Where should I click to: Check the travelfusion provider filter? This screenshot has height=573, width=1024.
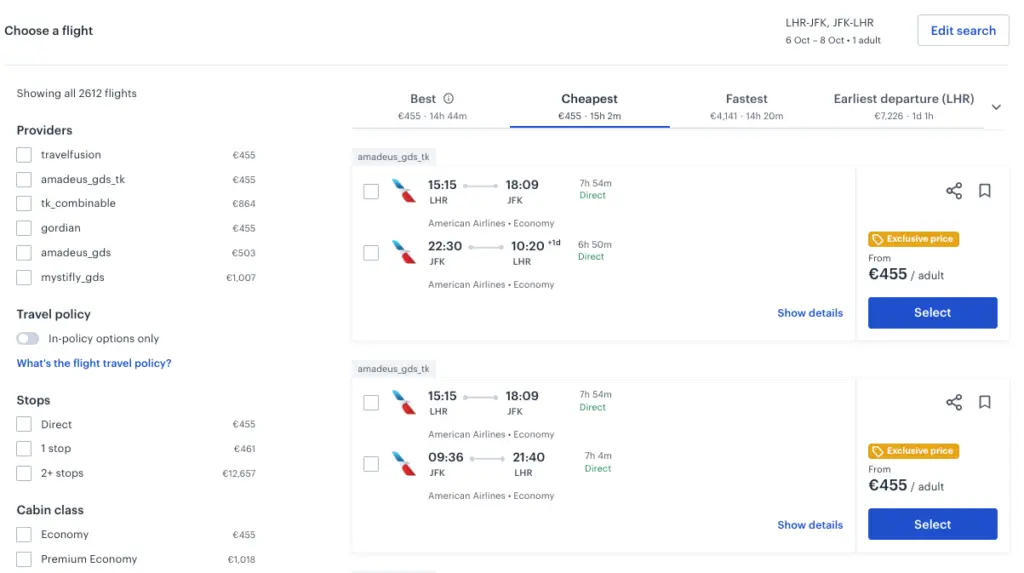24,155
